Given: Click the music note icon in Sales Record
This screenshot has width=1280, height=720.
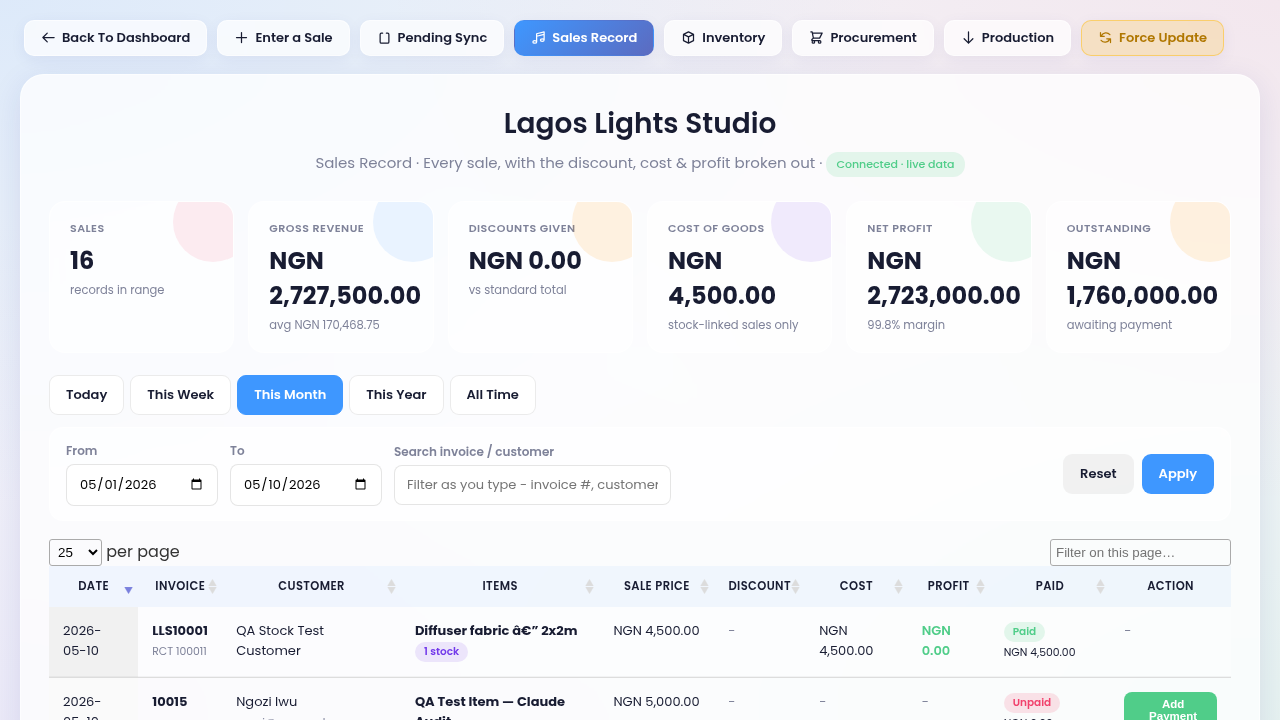Looking at the screenshot, I should tap(538, 38).
